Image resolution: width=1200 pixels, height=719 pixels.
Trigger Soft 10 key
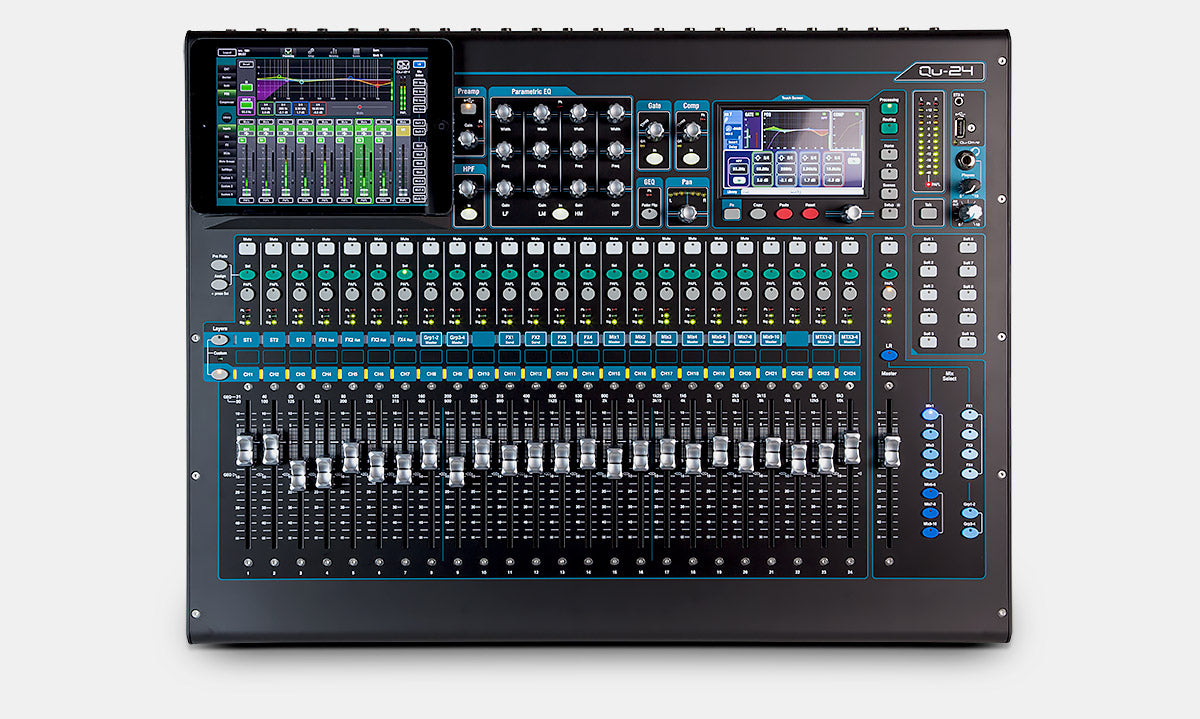point(967,342)
